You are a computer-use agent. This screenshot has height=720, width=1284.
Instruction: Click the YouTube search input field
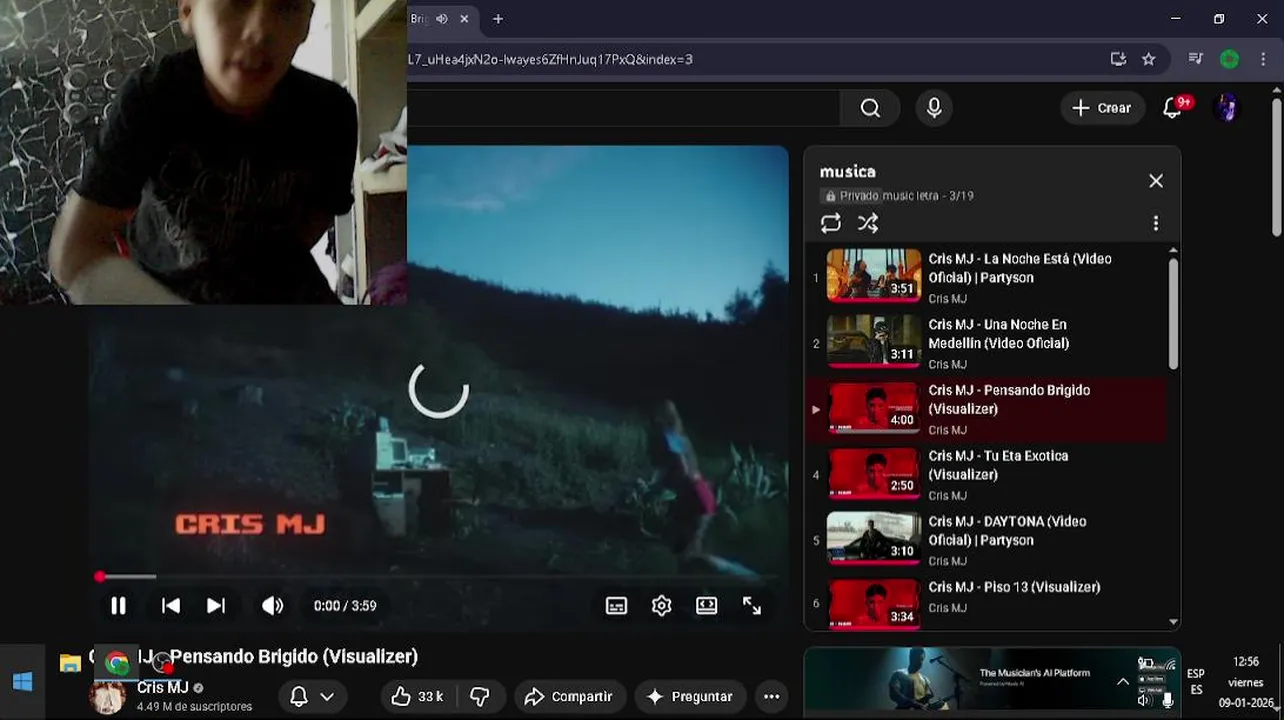623,108
